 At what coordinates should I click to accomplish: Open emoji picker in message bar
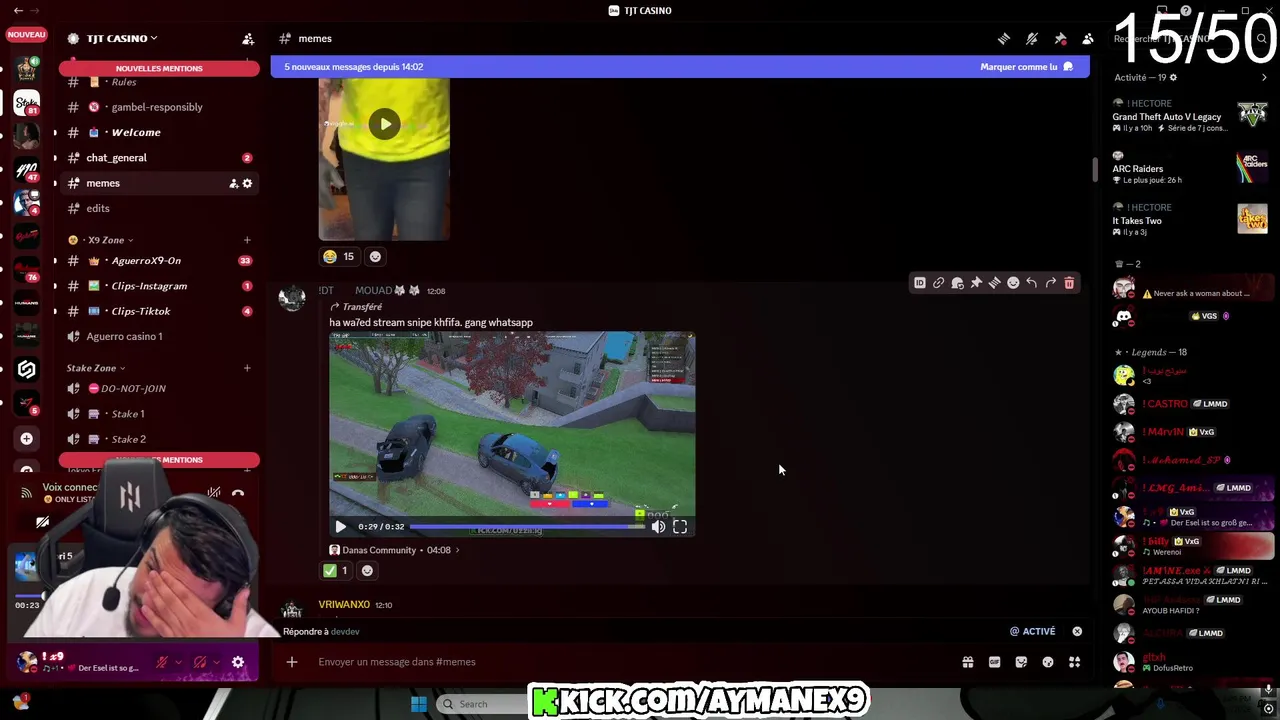click(x=1048, y=662)
